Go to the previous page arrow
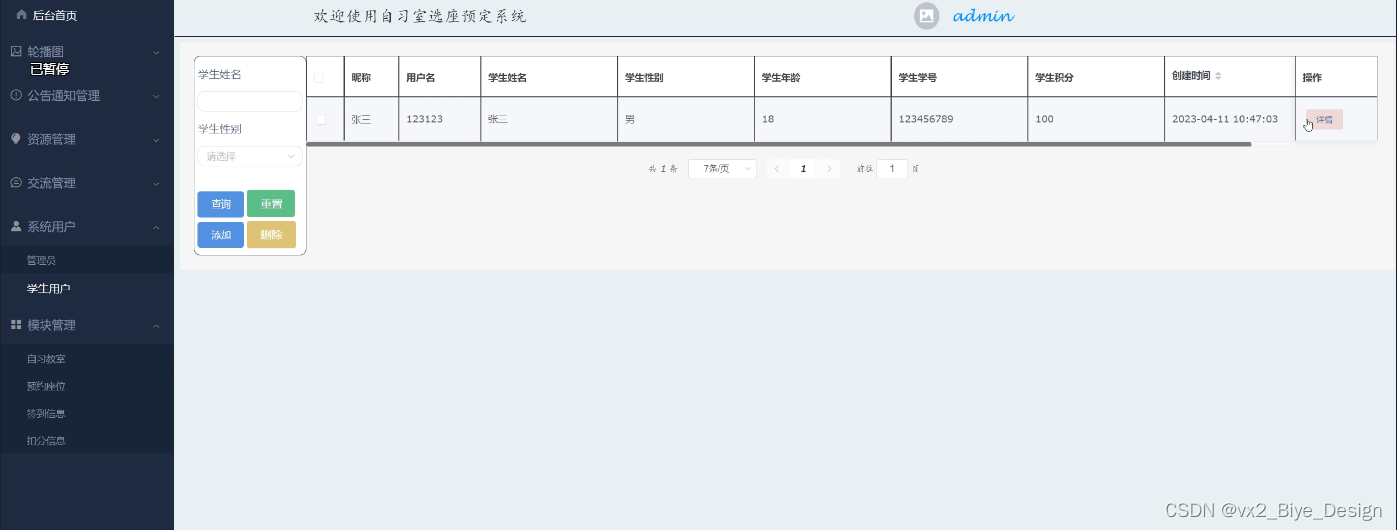This screenshot has width=1397, height=530. pyautogui.click(x=777, y=169)
